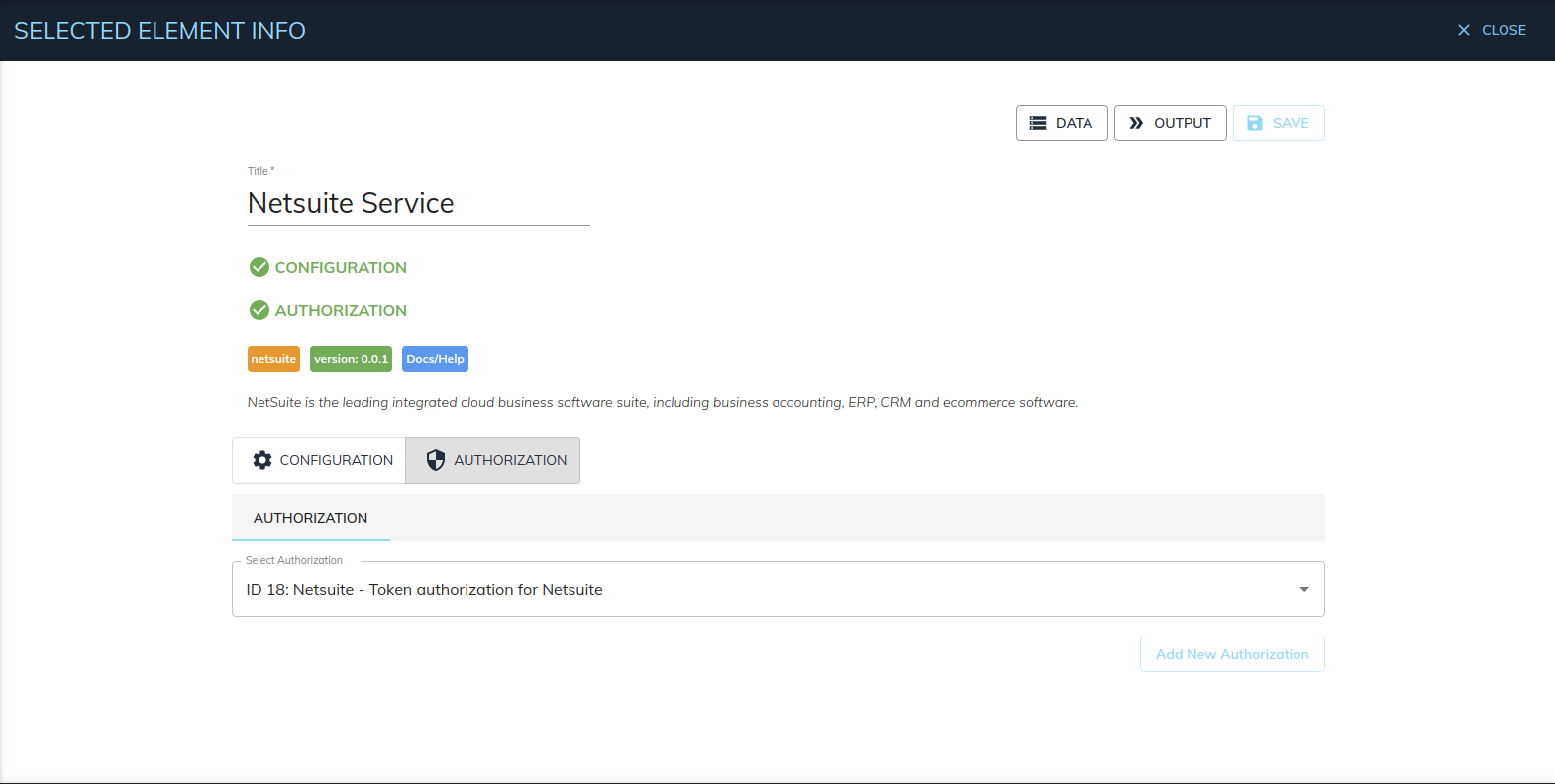Open the Select Authorization dropdown
The image size is (1555, 784).
pyautogui.click(x=778, y=589)
